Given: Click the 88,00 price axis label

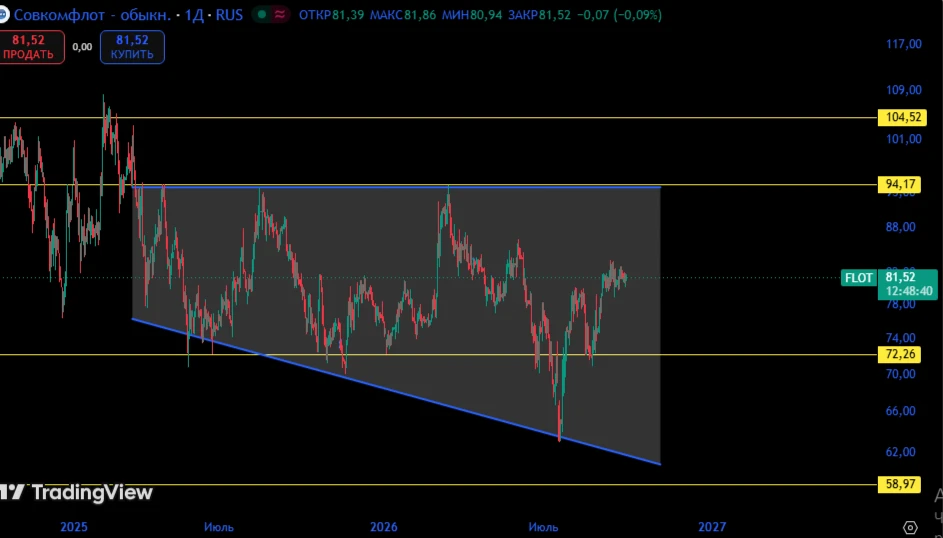Looking at the screenshot, I should [900, 227].
